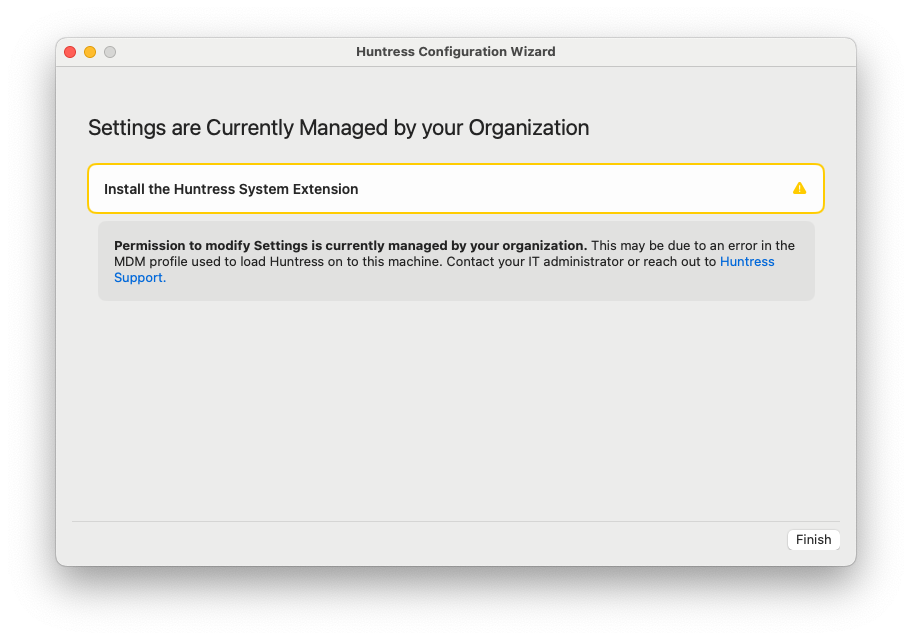Viewport: 912px width, 640px height.
Task: Minimize the wizard with the yellow button
Action: pyautogui.click(x=90, y=52)
